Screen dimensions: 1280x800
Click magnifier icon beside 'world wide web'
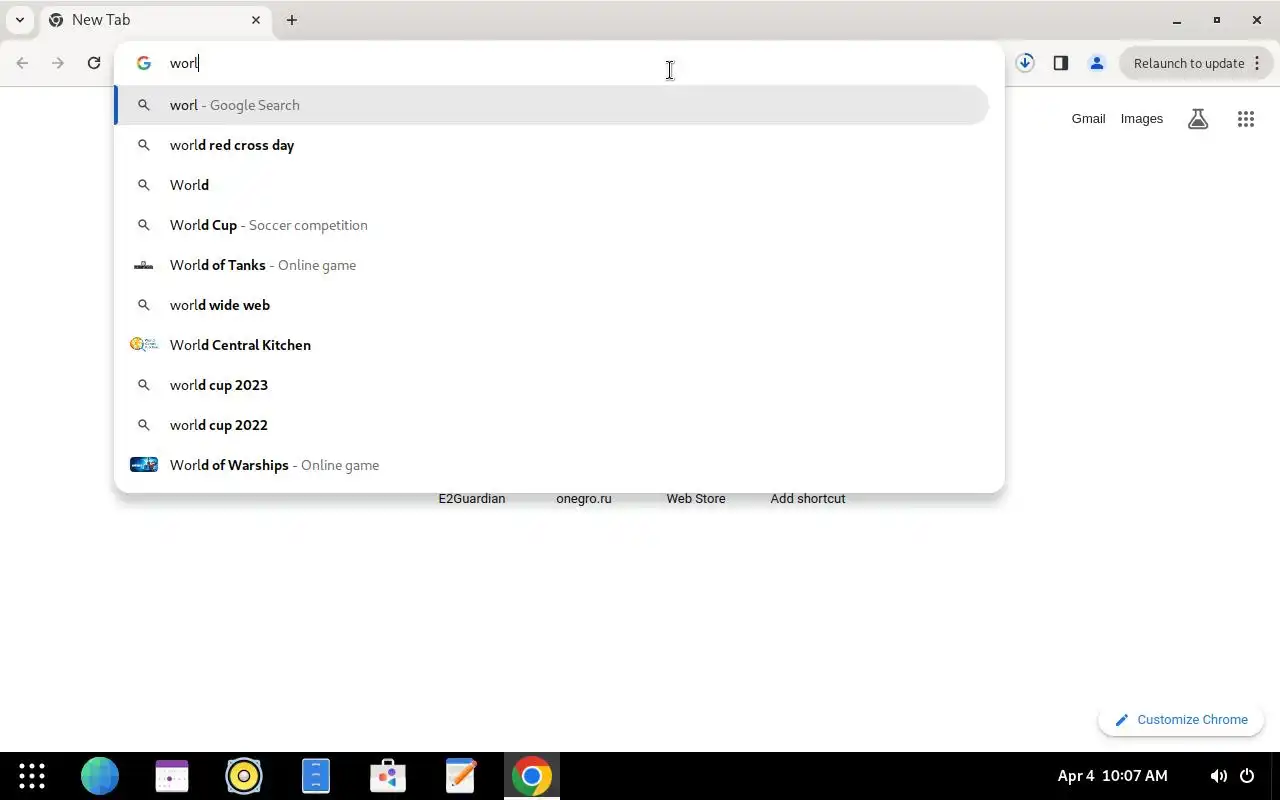click(x=144, y=305)
